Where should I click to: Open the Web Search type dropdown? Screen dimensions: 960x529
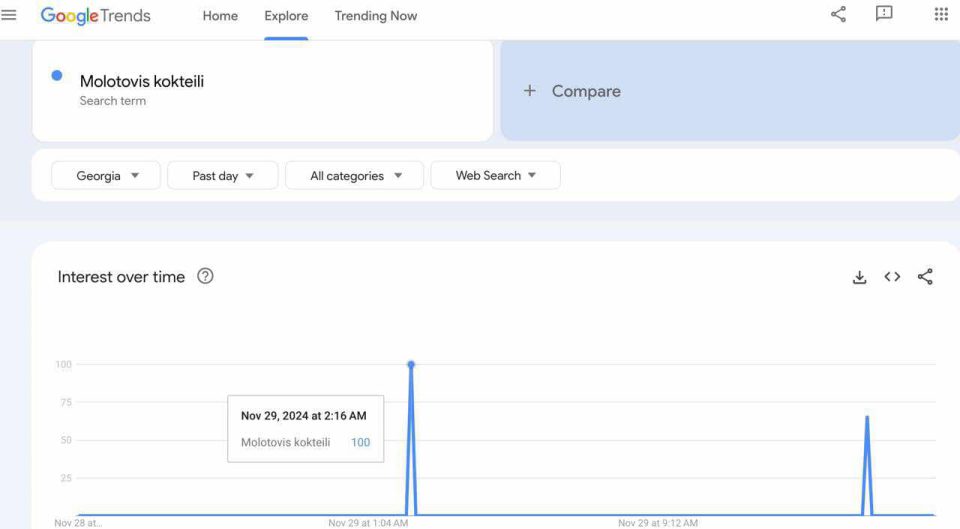click(x=495, y=176)
